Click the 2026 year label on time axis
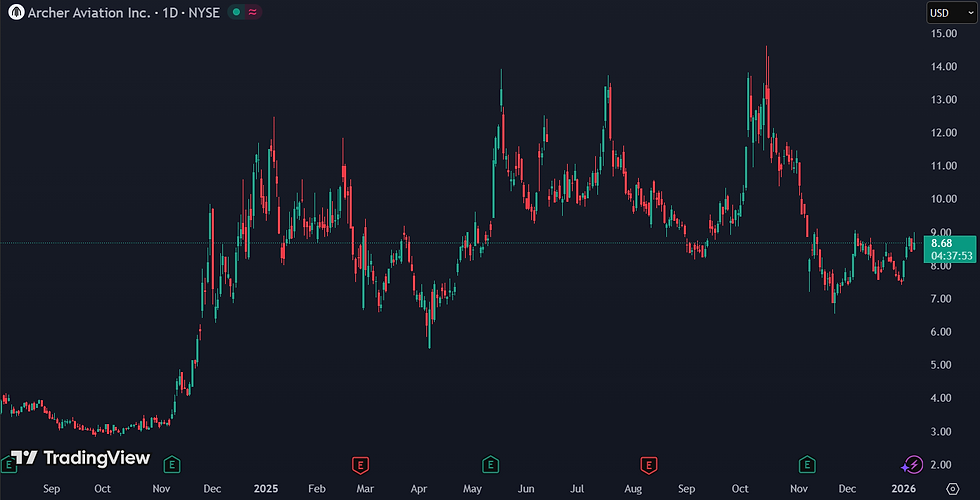The height and width of the screenshot is (500, 980). tap(904, 488)
